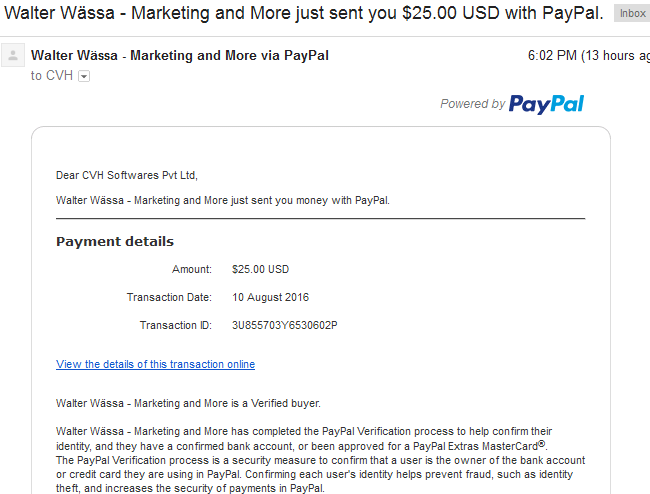Open View the details of this transaction online

[x=155, y=364]
